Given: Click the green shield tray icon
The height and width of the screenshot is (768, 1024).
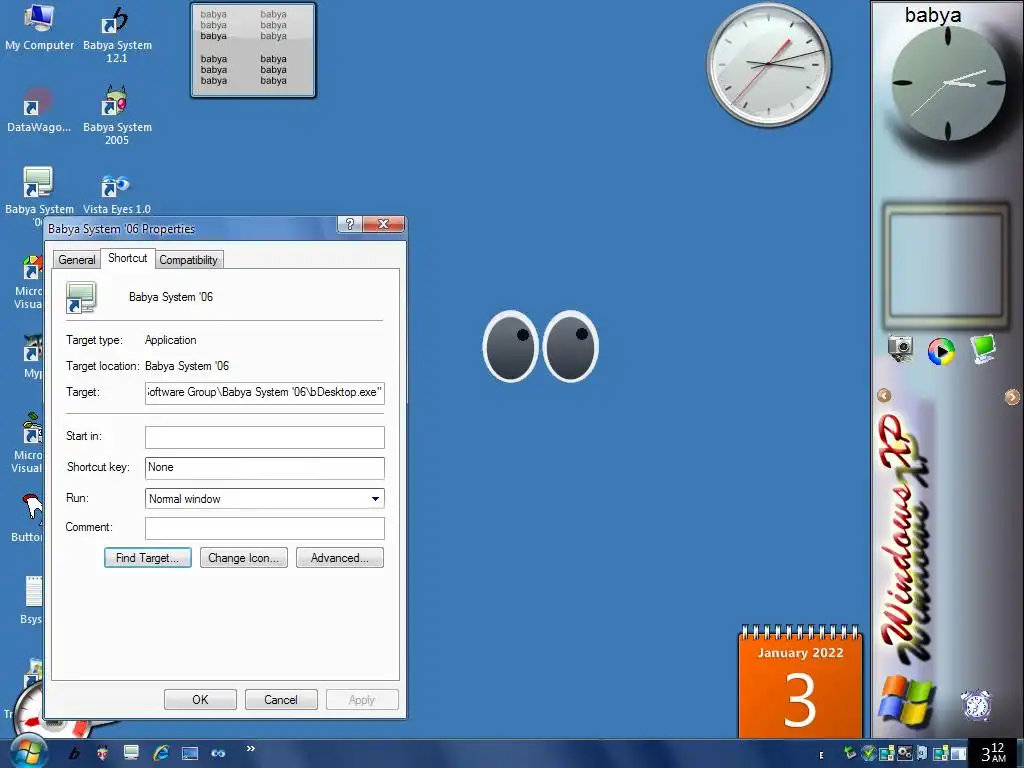Looking at the screenshot, I should [869, 753].
